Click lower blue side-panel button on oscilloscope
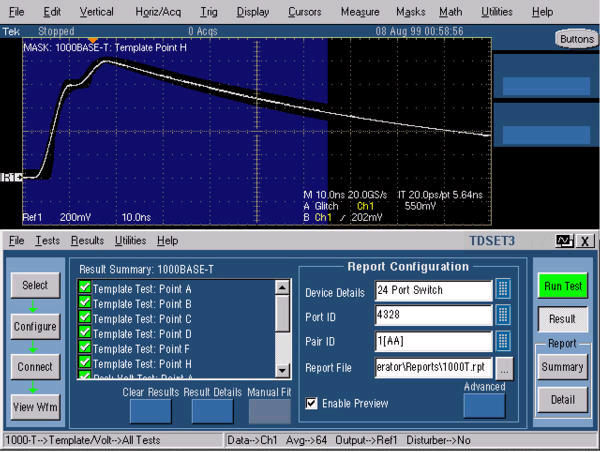The width and height of the screenshot is (600, 452). click(546, 135)
